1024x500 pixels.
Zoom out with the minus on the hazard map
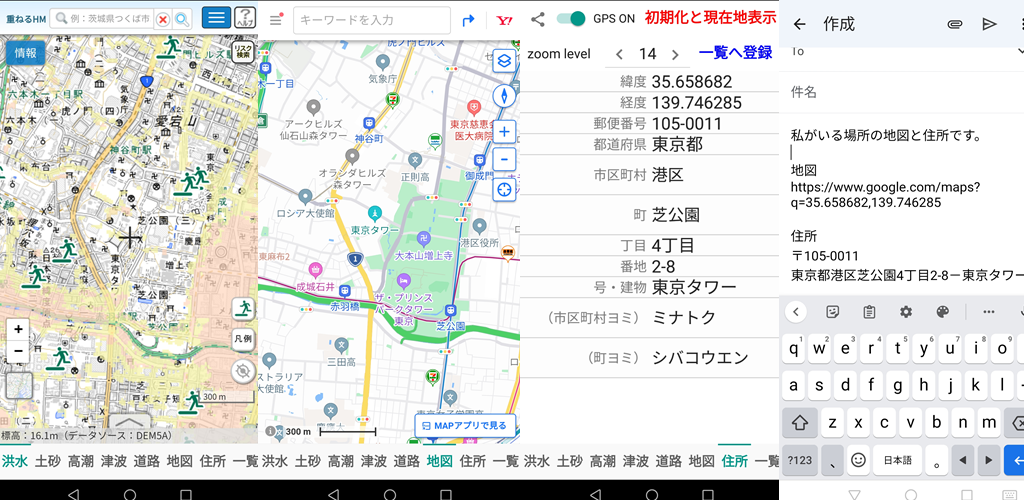pos(18,351)
